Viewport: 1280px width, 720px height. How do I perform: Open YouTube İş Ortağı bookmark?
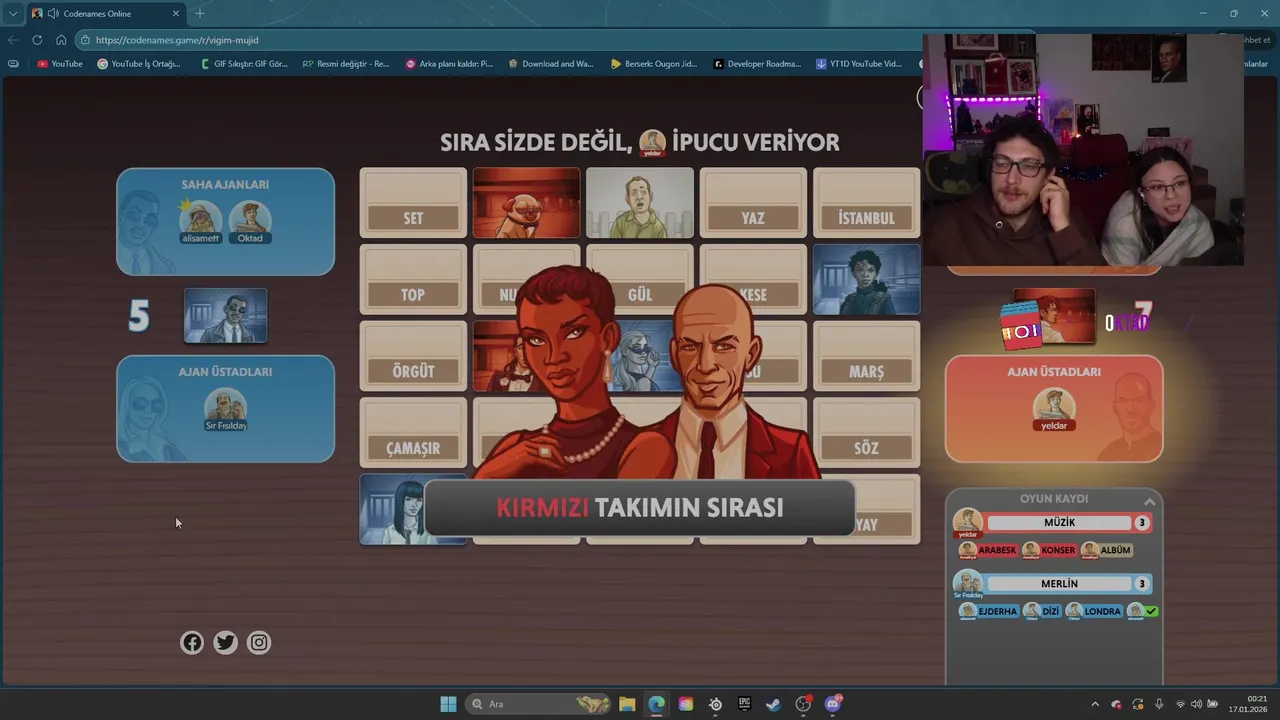tap(139, 64)
